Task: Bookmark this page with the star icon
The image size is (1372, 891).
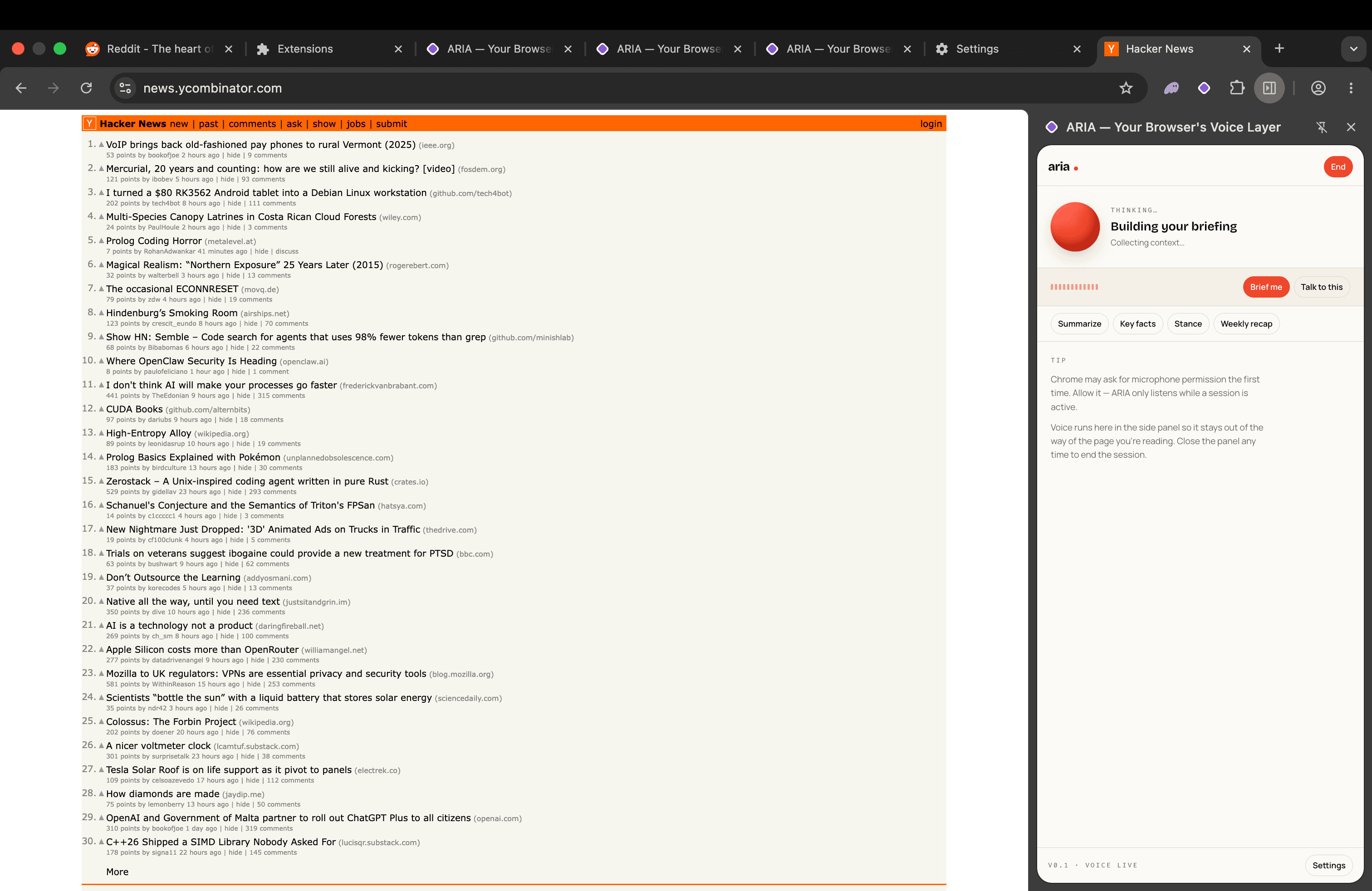Action: (1126, 88)
